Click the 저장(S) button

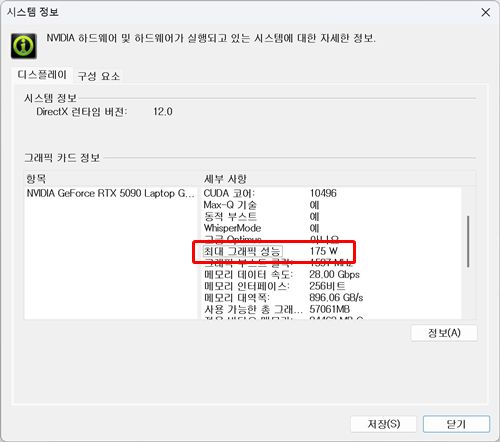pos(383,424)
